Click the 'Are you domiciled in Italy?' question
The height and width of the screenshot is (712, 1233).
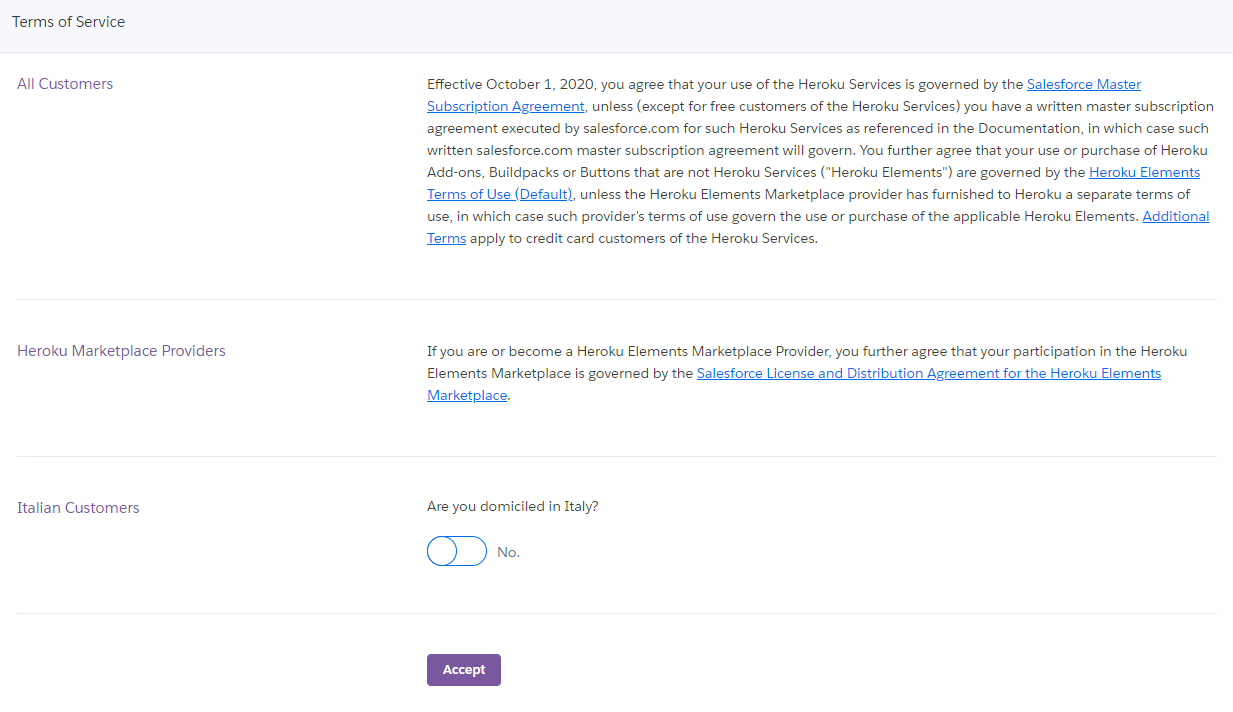(x=513, y=506)
